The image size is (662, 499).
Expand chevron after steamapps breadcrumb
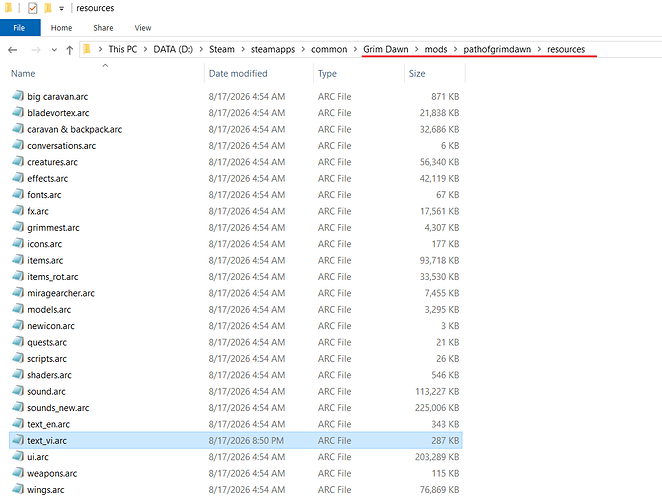[x=303, y=49]
